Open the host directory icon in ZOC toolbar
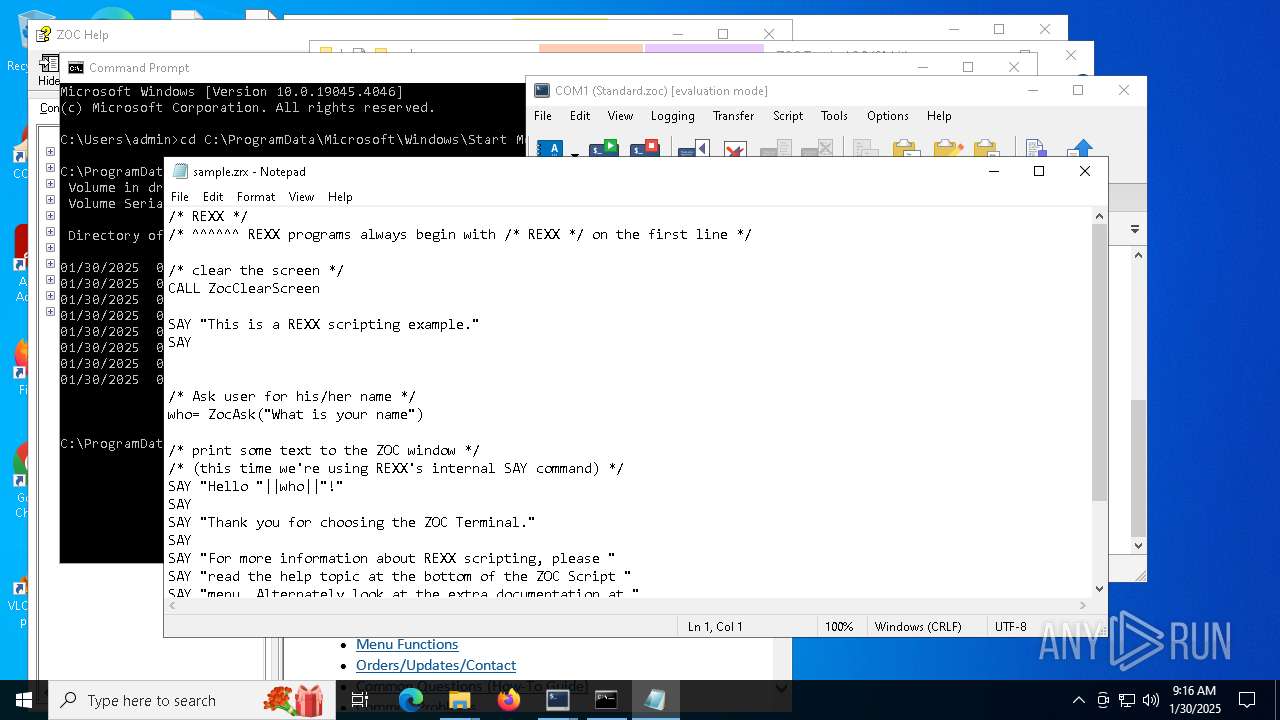1280x720 pixels. tap(551, 150)
